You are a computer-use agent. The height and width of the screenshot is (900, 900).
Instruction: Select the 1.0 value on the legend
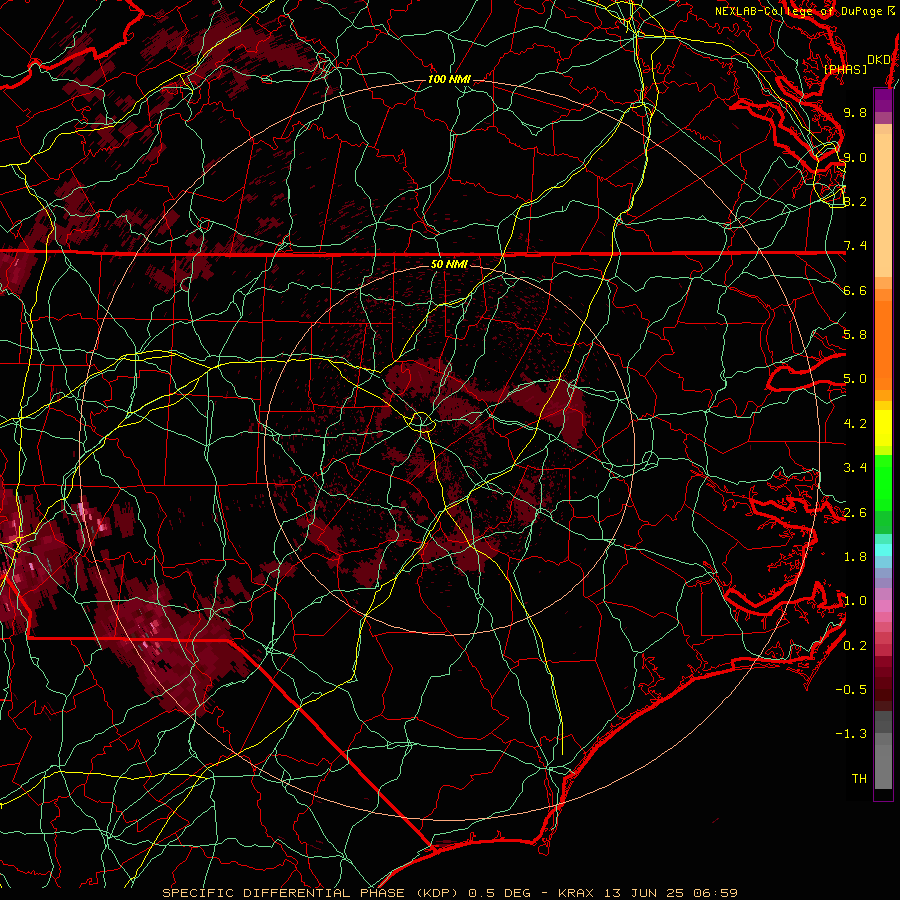pos(855,601)
